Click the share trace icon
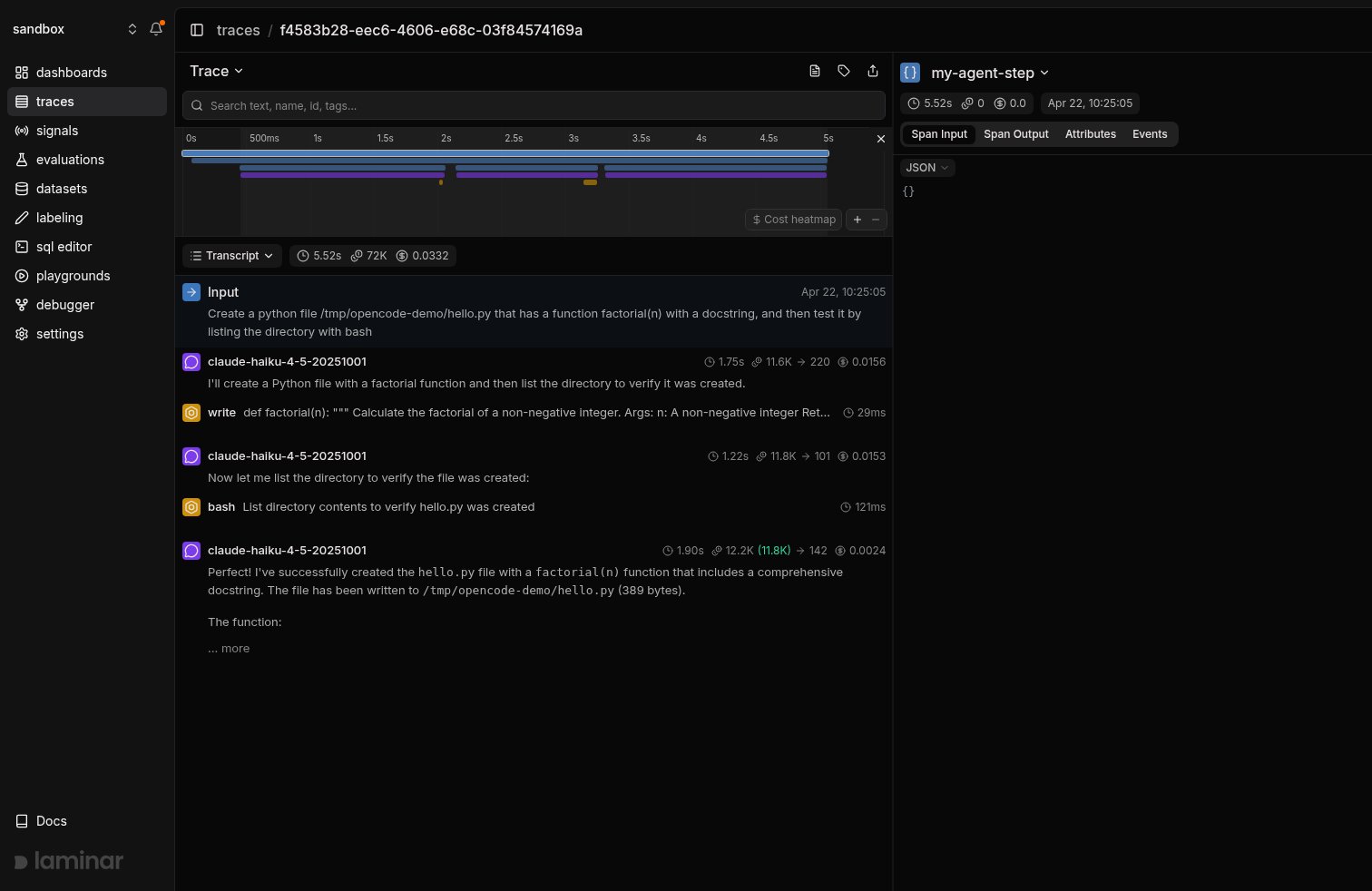This screenshot has width=1372, height=891. [x=873, y=71]
